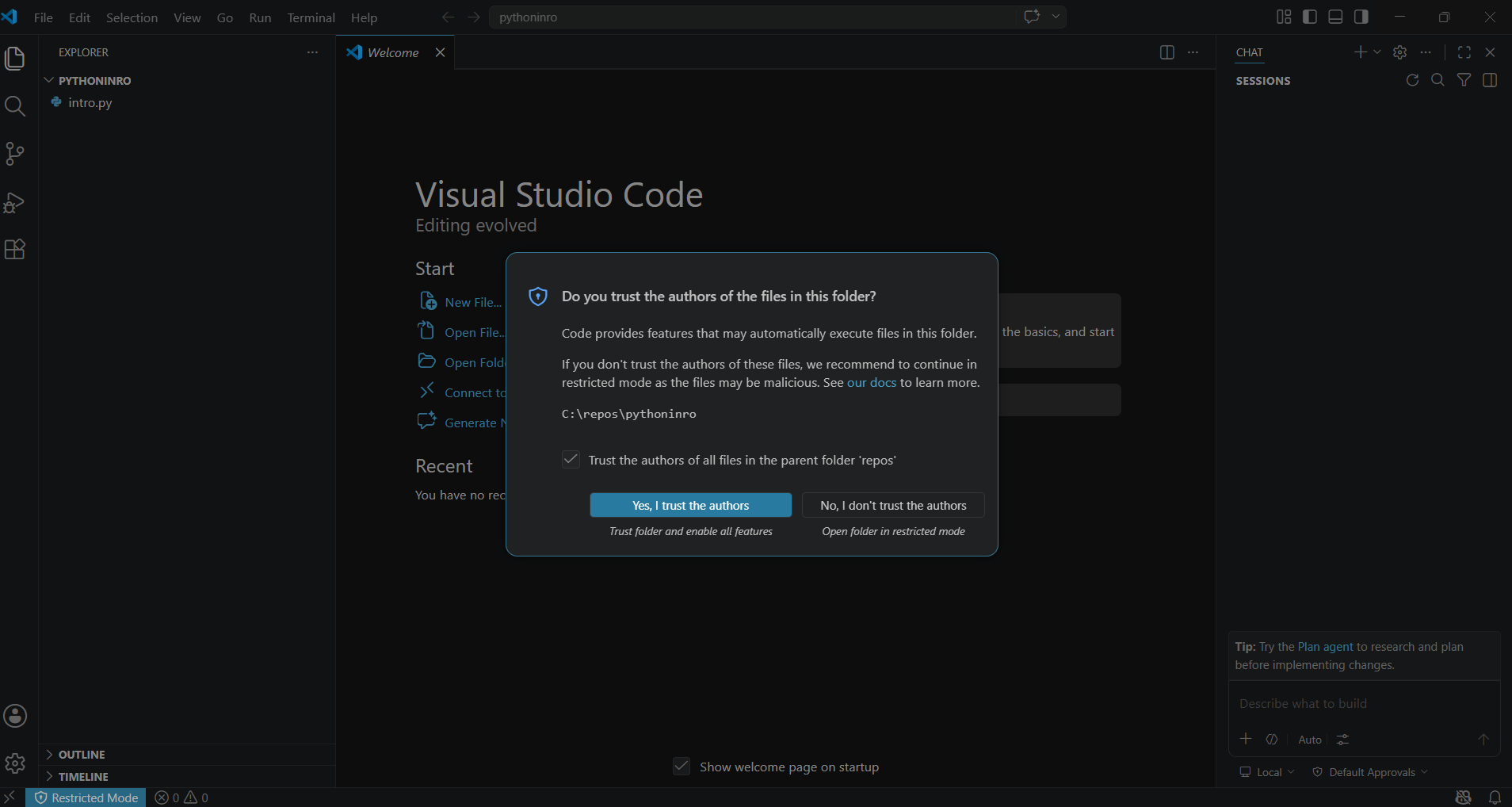
Task: Click Yes, I trust the authors
Action: [690, 505]
